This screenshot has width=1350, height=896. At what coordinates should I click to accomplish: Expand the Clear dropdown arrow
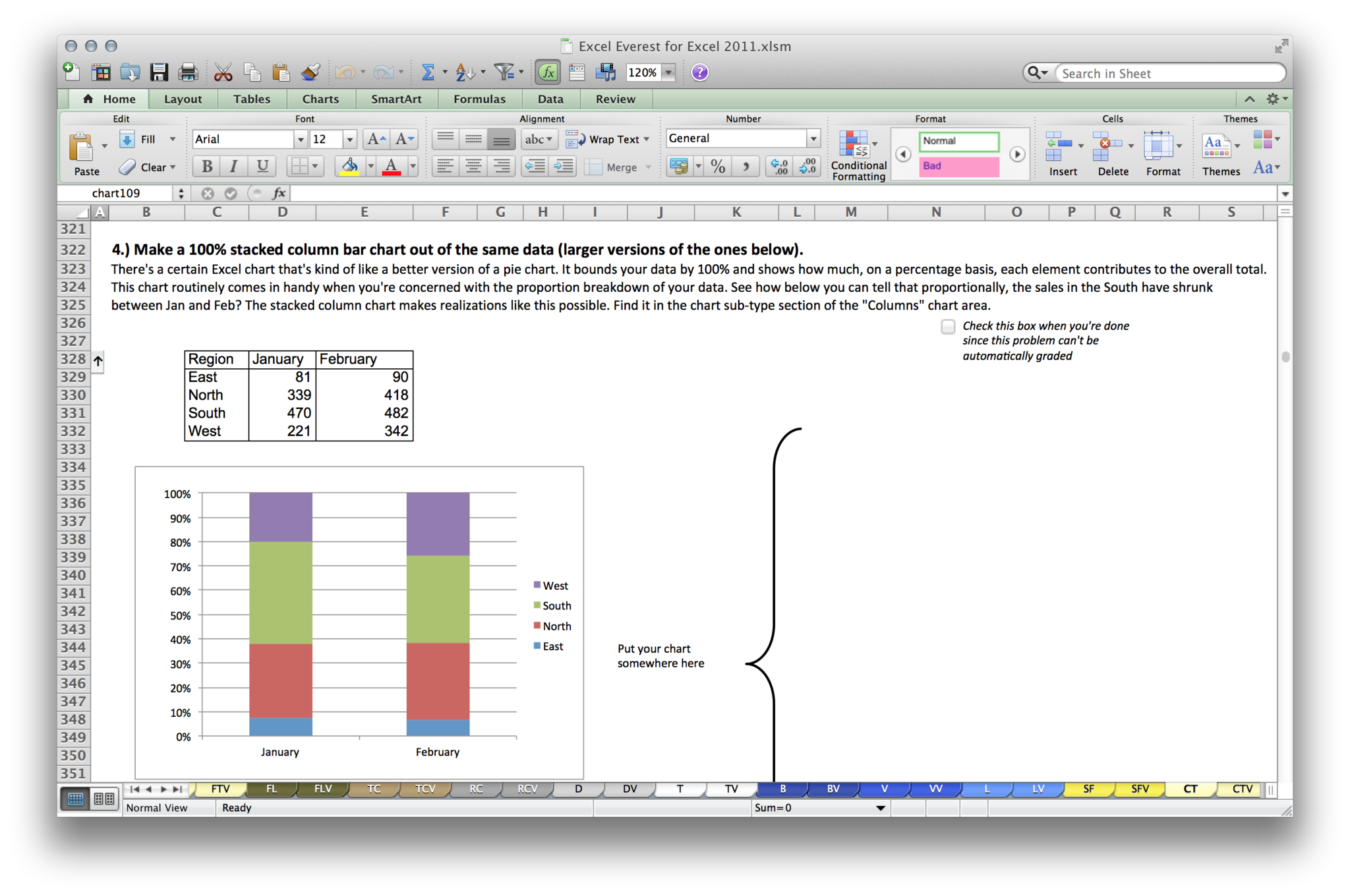click(x=173, y=167)
